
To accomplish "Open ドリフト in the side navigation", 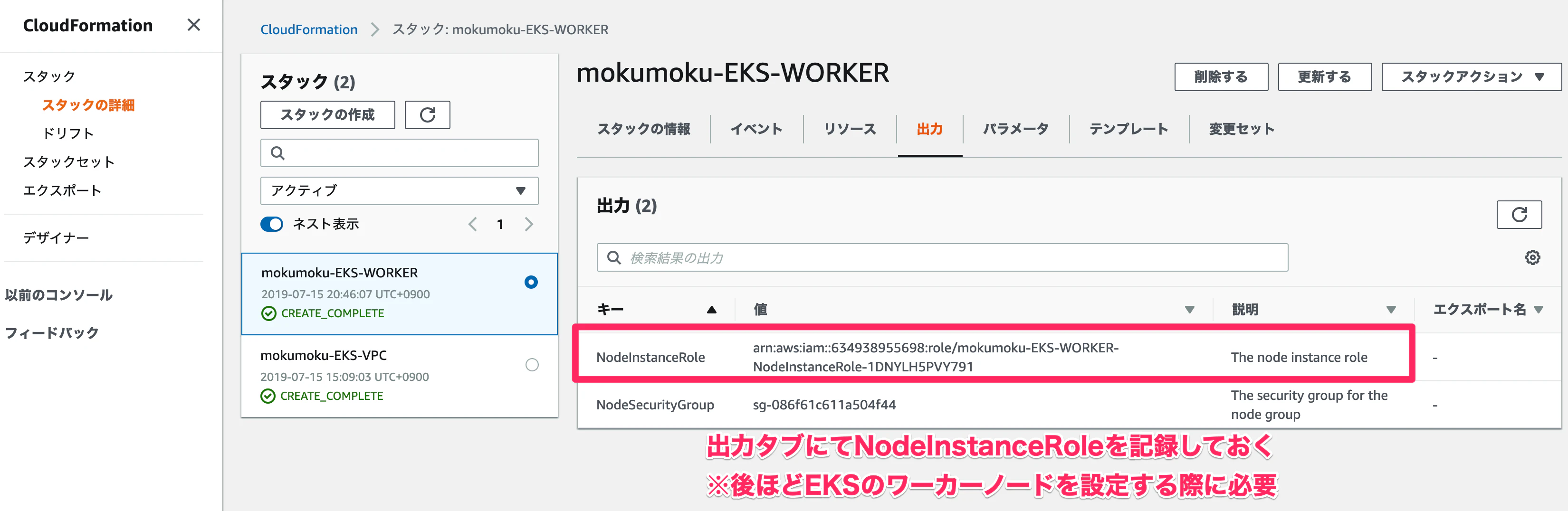I will coord(67,133).
